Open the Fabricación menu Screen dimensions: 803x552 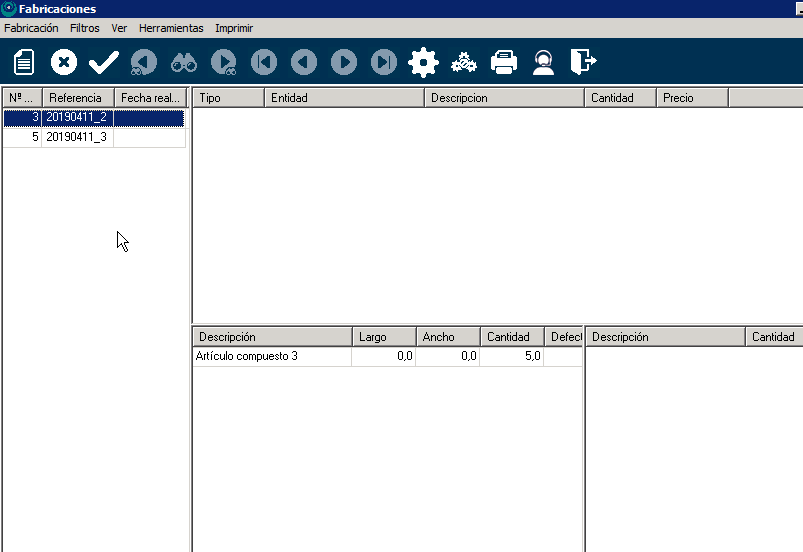pyautogui.click(x=31, y=28)
